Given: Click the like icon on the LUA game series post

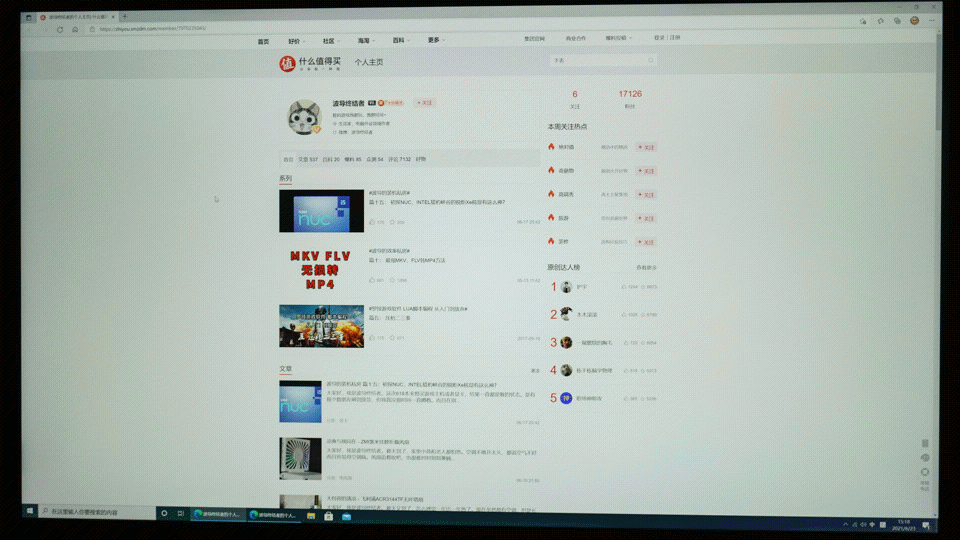Looking at the screenshot, I should click(372, 337).
